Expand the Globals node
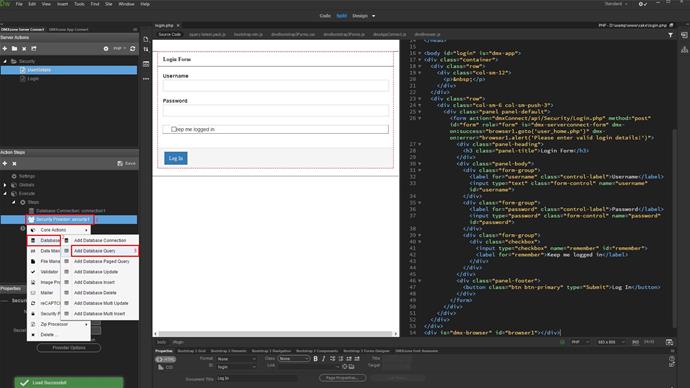 tap(5, 185)
